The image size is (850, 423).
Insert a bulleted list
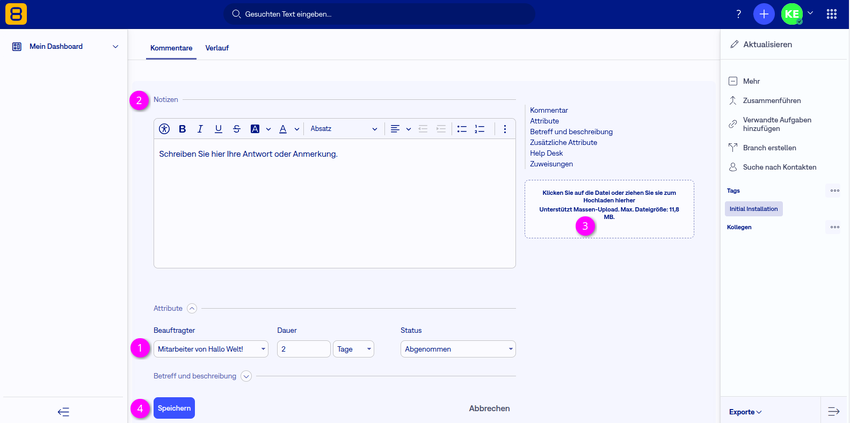tap(462, 129)
